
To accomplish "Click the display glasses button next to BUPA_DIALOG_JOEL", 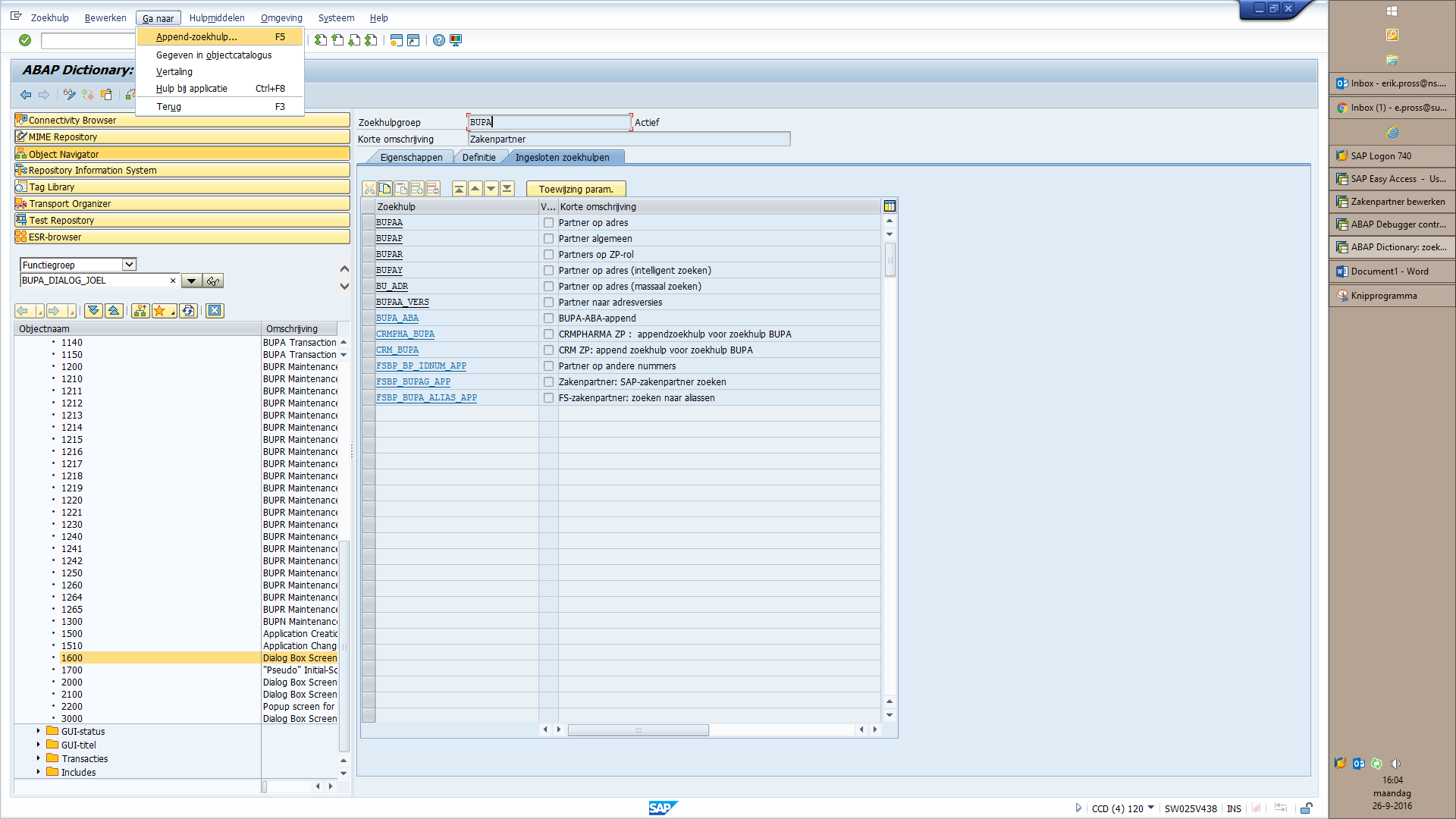I will pyautogui.click(x=213, y=281).
